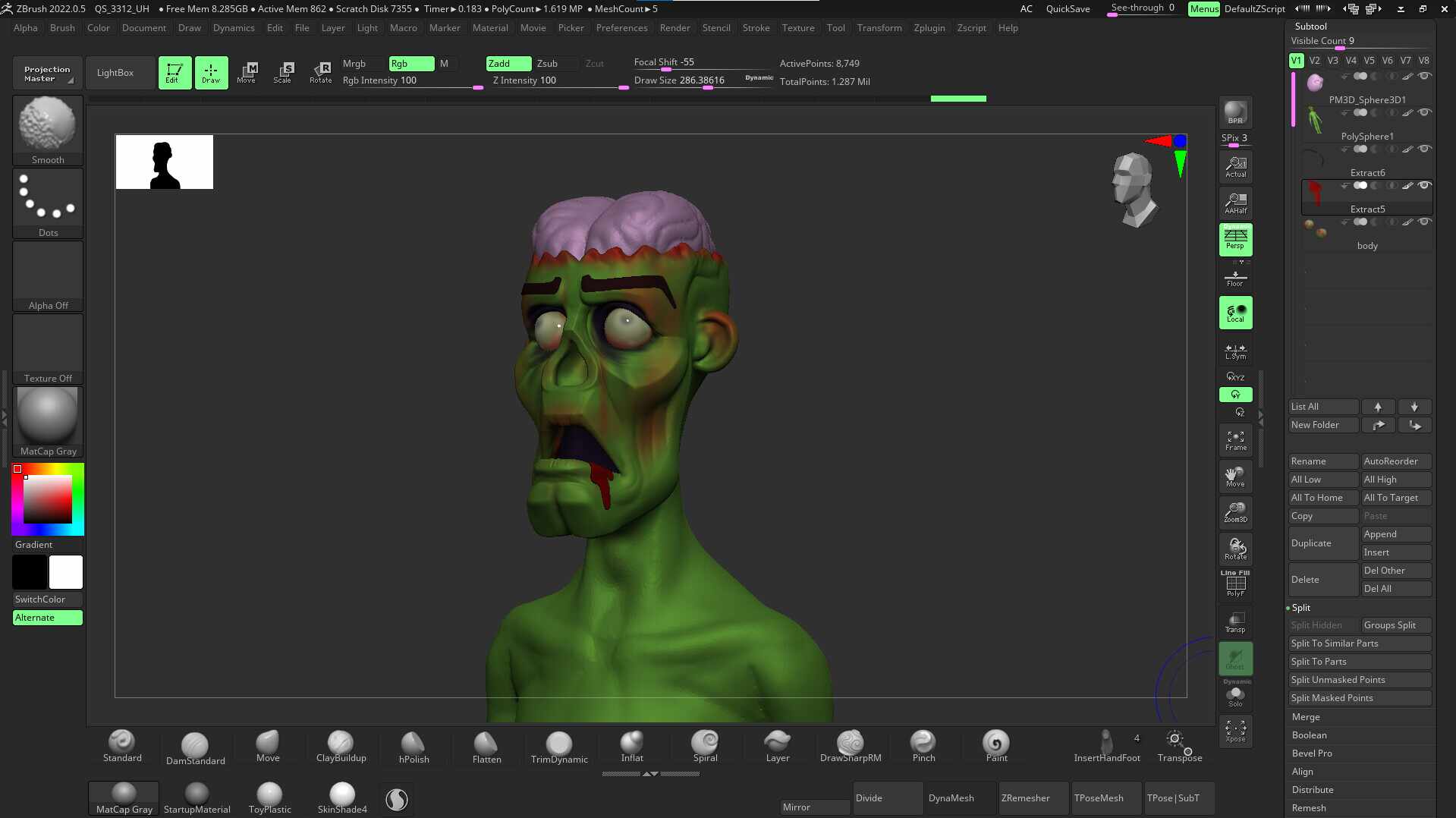The image size is (1456, 818).
Task: Select the Pinch brush
Action: point(923,747)
